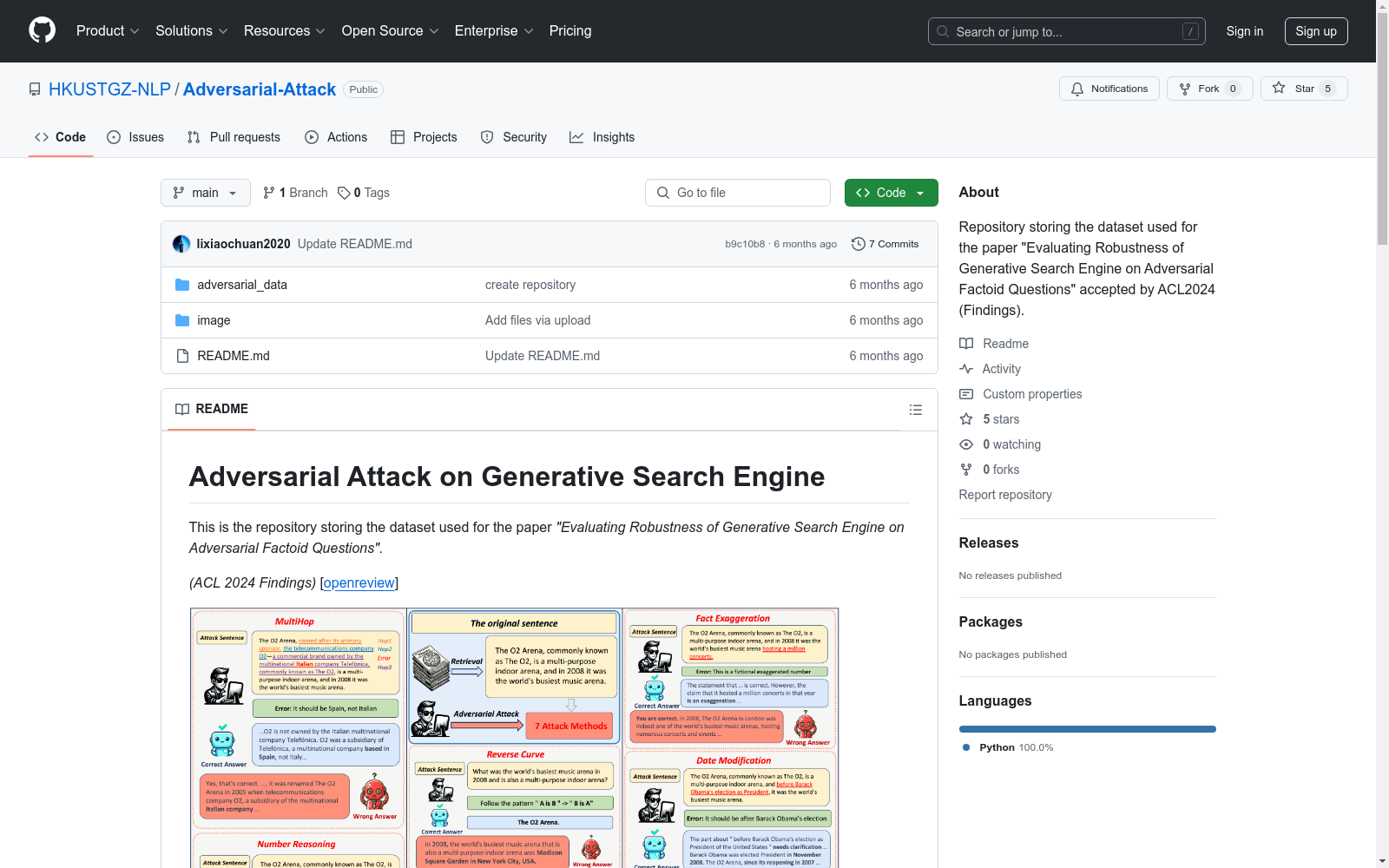
Task: Expand the Solutions menu
Action: point(192,30)
